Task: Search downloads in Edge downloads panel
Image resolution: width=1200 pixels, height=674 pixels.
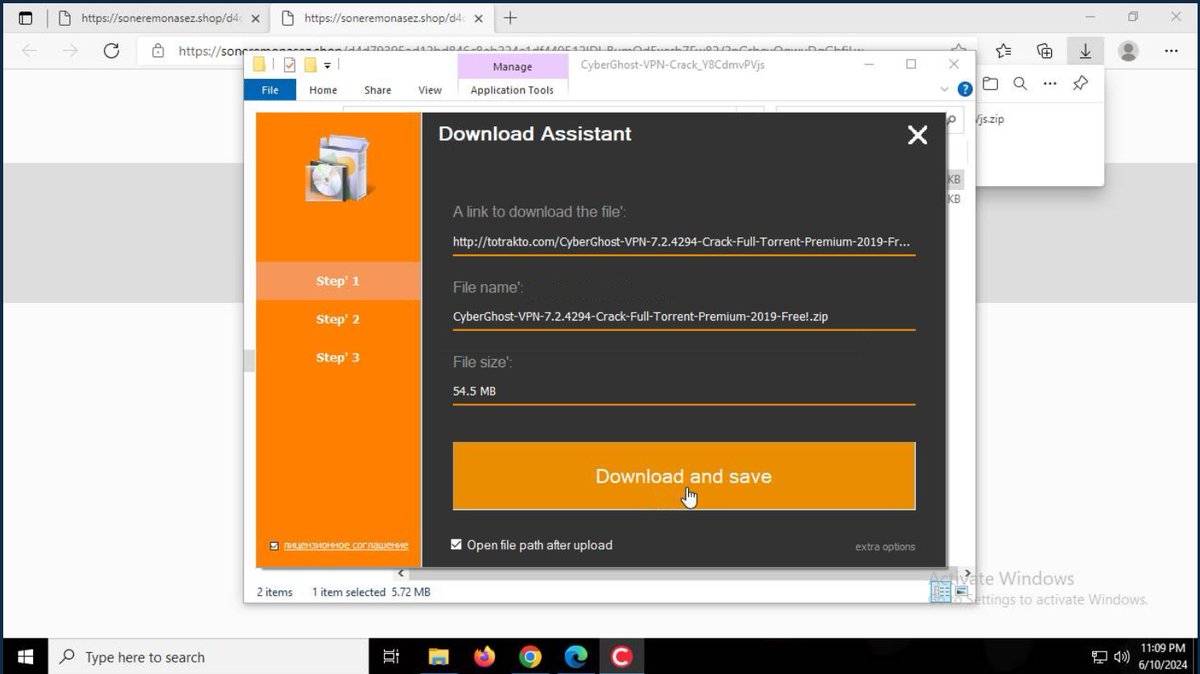Action: 1020,84
